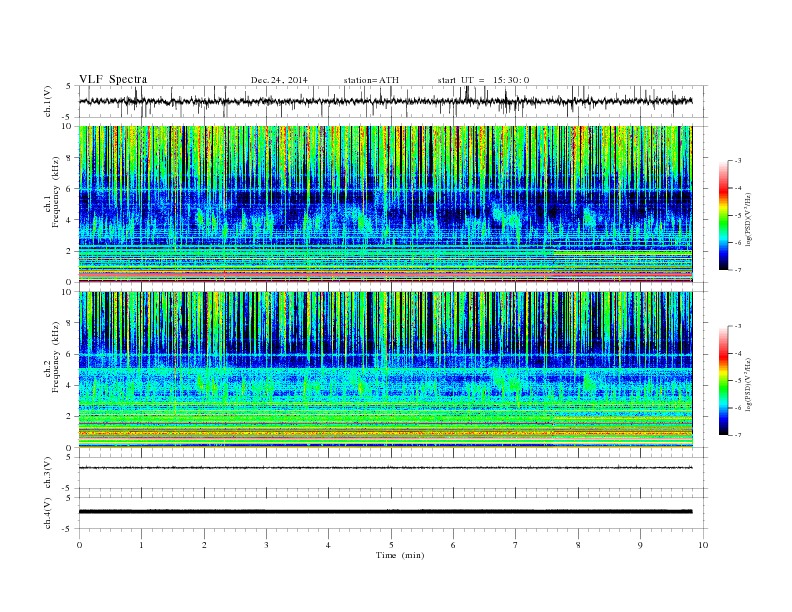
Task: Click the ch.1 'log(PSD)(V²/Hz)' colorbar label
Action: [749, 218]
